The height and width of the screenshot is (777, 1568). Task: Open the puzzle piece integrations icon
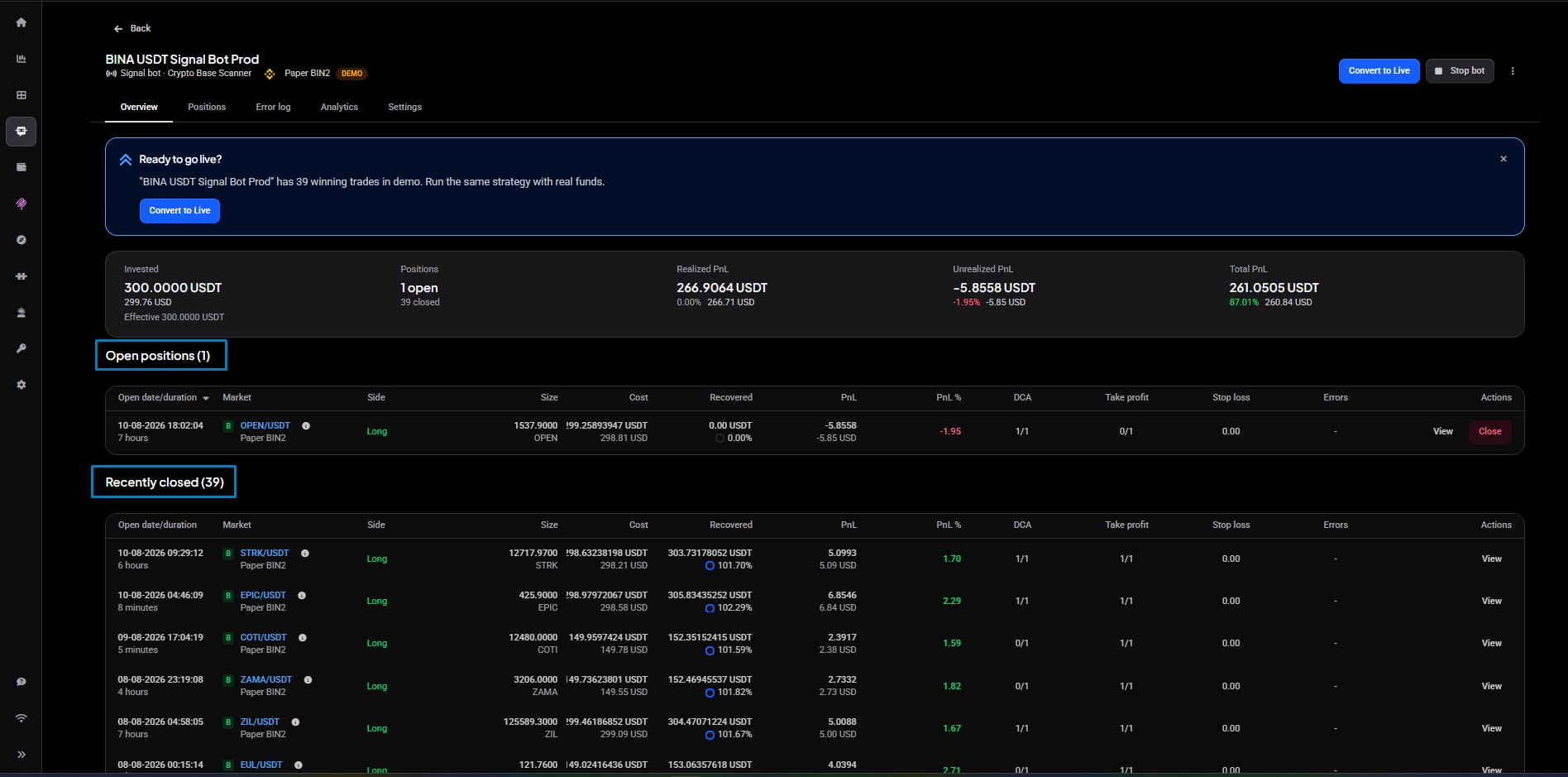22,276
